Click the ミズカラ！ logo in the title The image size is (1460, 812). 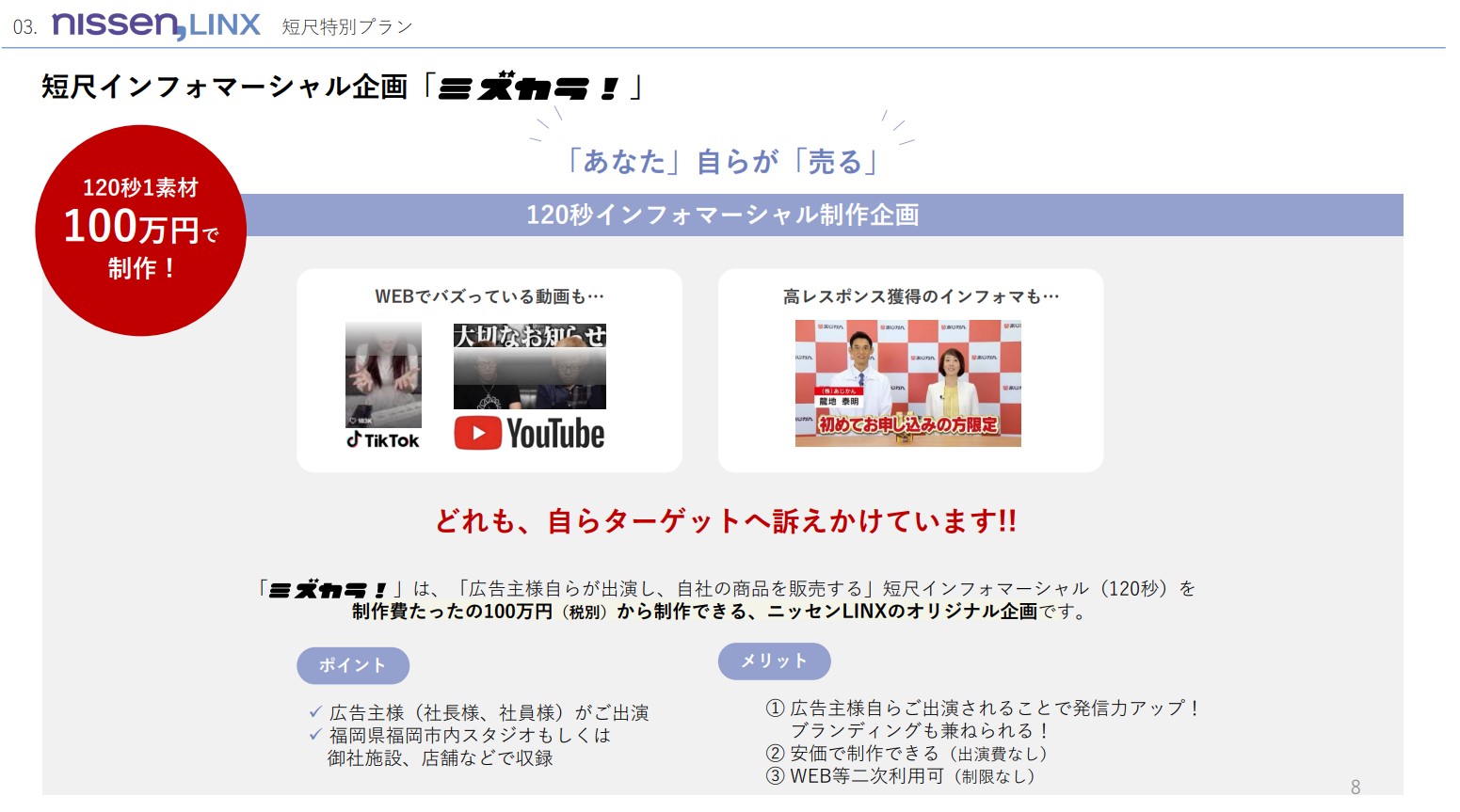(x=529, y=88)
